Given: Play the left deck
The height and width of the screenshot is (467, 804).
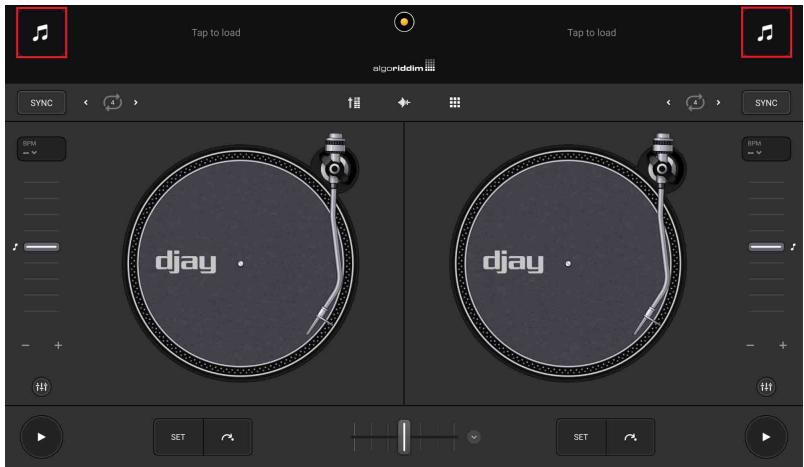Looking at the screenshot, I should coord(42,437).
